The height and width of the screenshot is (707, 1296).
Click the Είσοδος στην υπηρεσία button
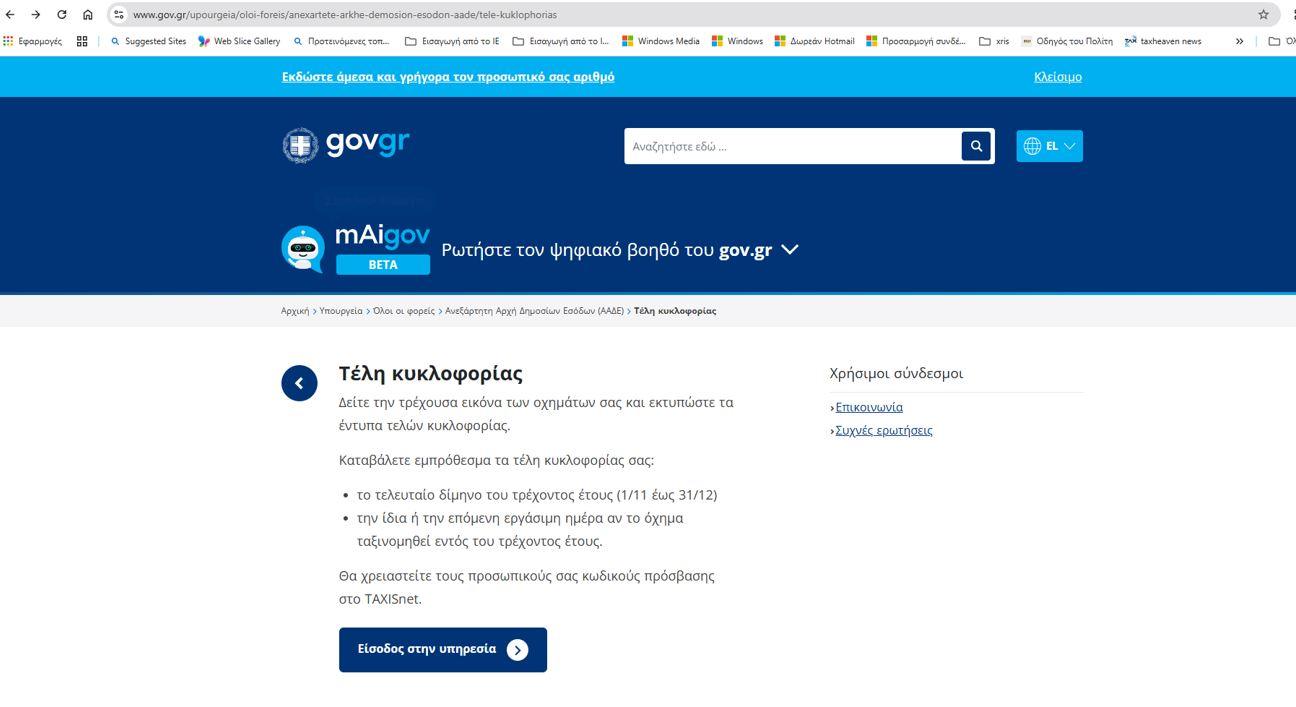(442, 650)
